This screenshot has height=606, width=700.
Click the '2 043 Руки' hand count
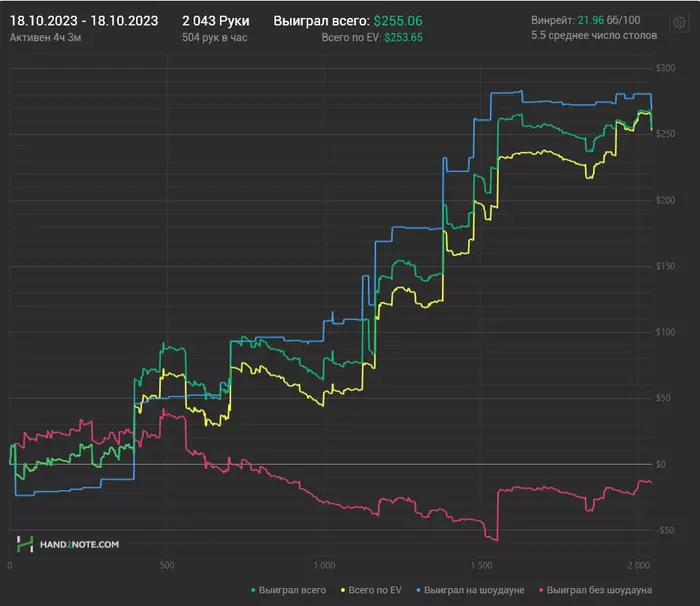tap(216, 21)
